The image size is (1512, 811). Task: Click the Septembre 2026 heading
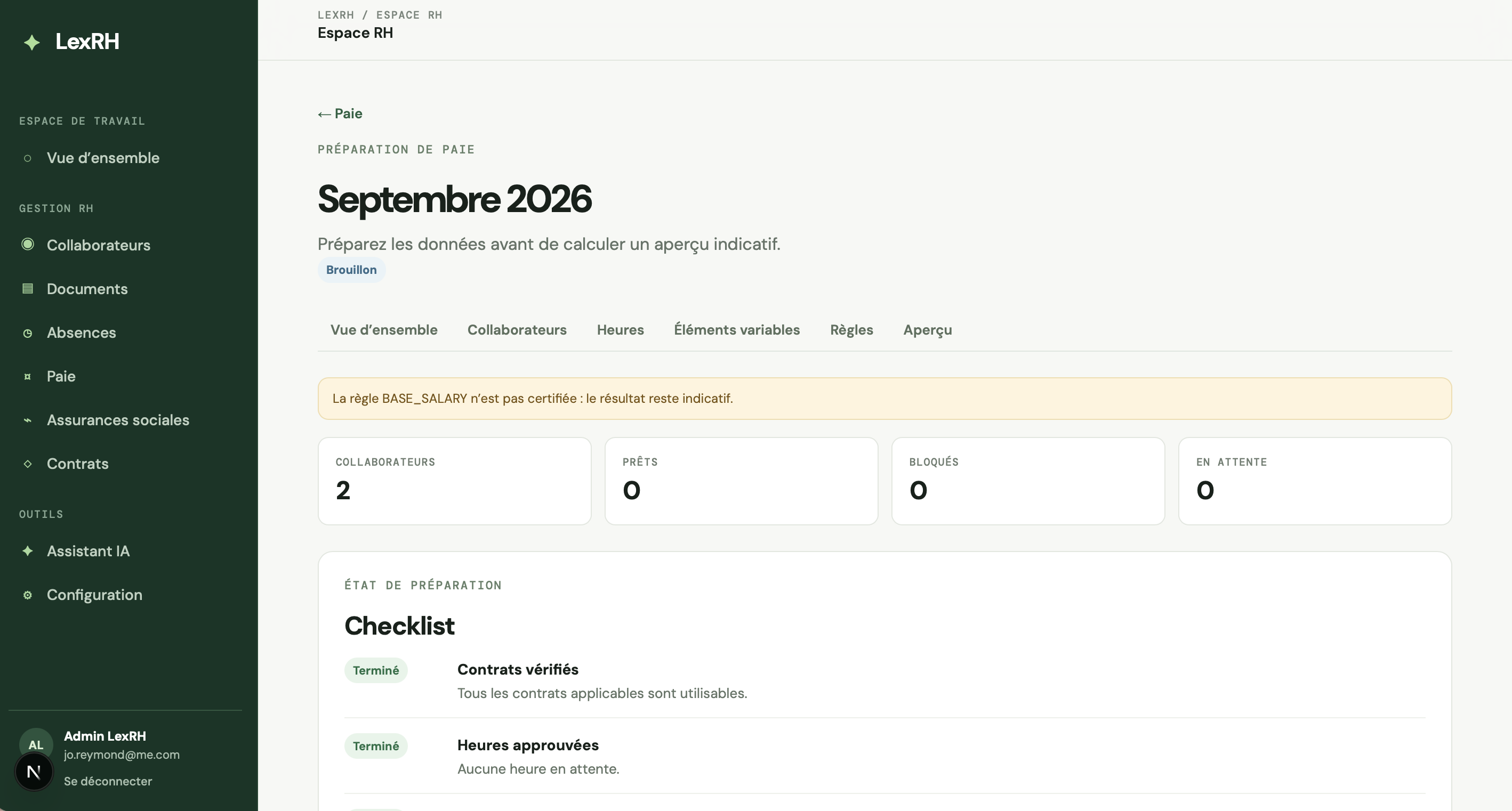tap(454, 199)
